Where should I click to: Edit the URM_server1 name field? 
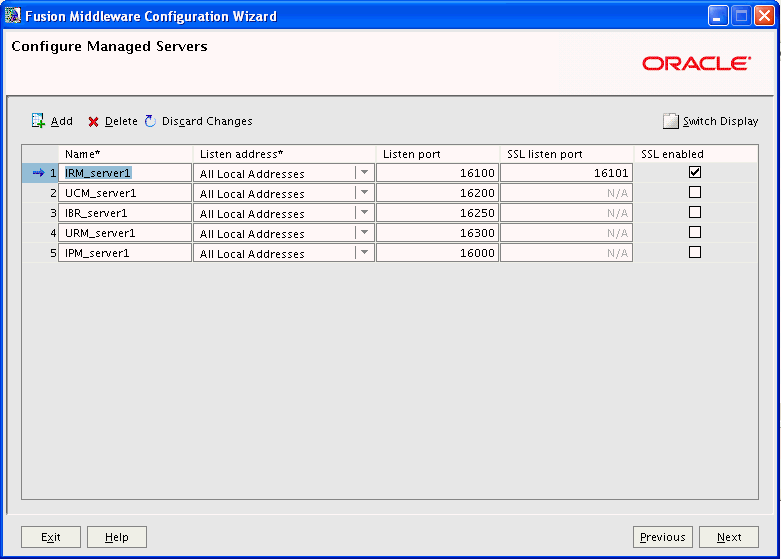click(x=125, y=233)
